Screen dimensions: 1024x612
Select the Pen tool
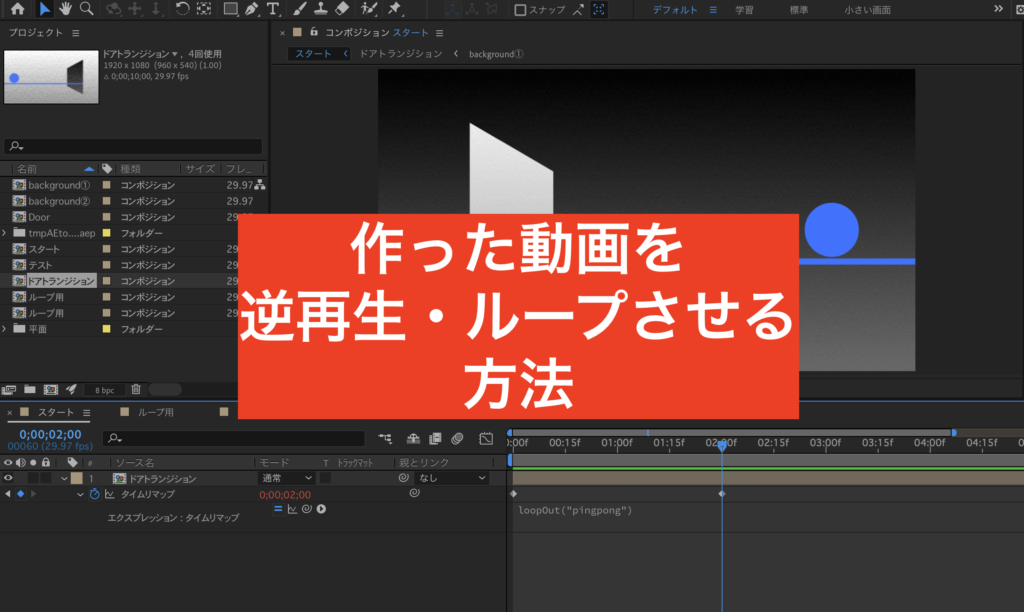251,9
